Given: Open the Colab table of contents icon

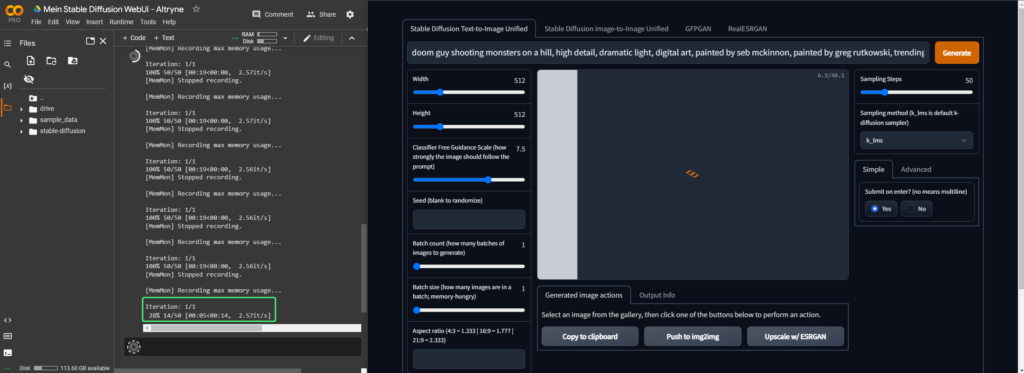Looking at the screenshot, I should coord(8,43).
